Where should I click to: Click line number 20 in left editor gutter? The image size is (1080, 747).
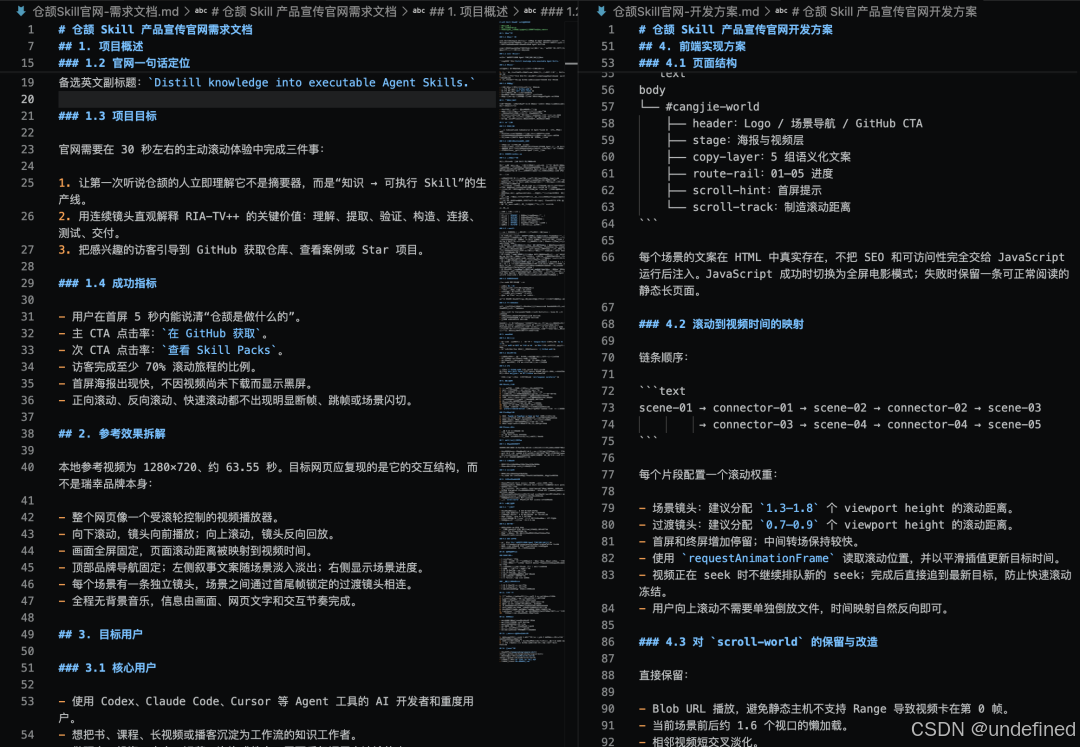click(x=27, y=99)
